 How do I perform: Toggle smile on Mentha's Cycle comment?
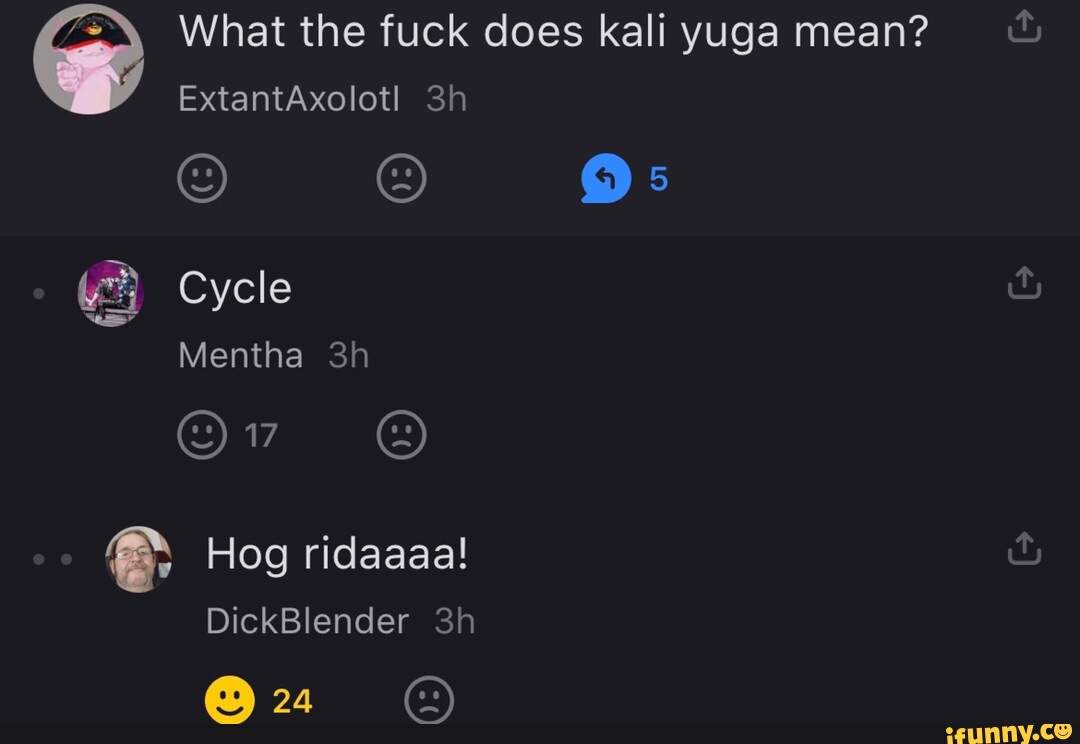coord(202,436)
